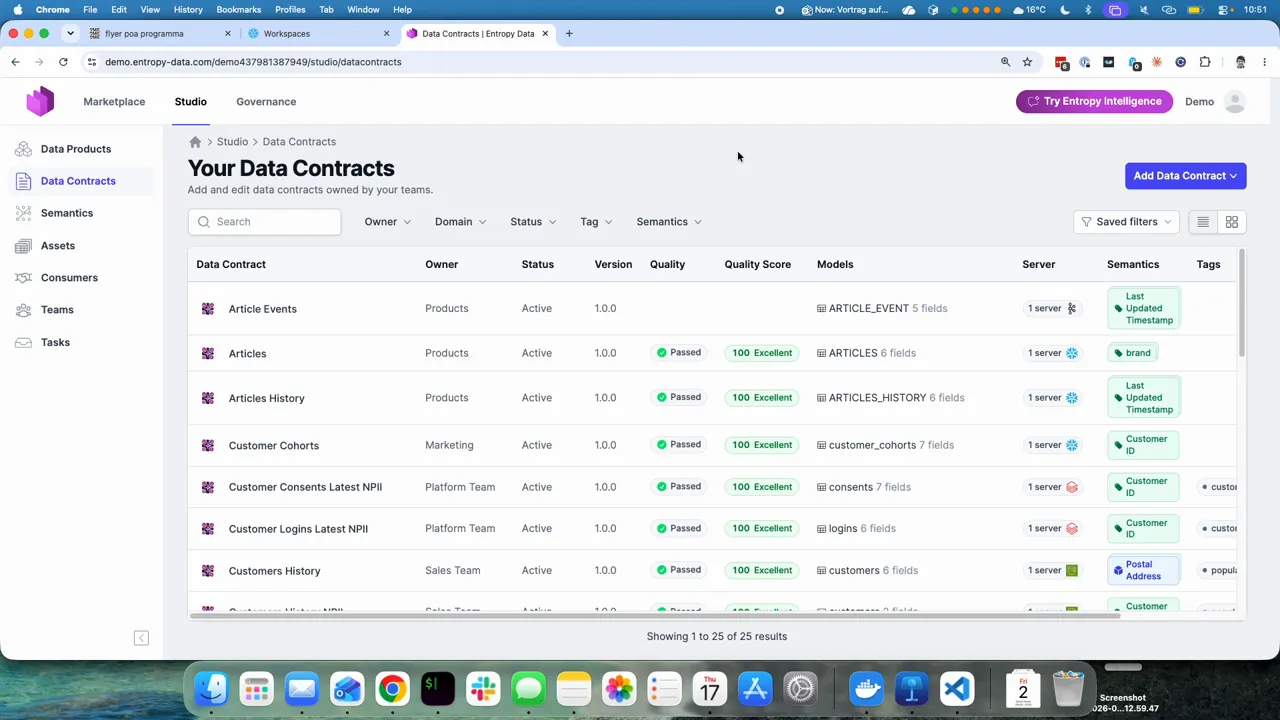Open the Data Contracts sidebar link
Image resolution: width=1280 pixels, height=720 pixels.
click(78, 181)
